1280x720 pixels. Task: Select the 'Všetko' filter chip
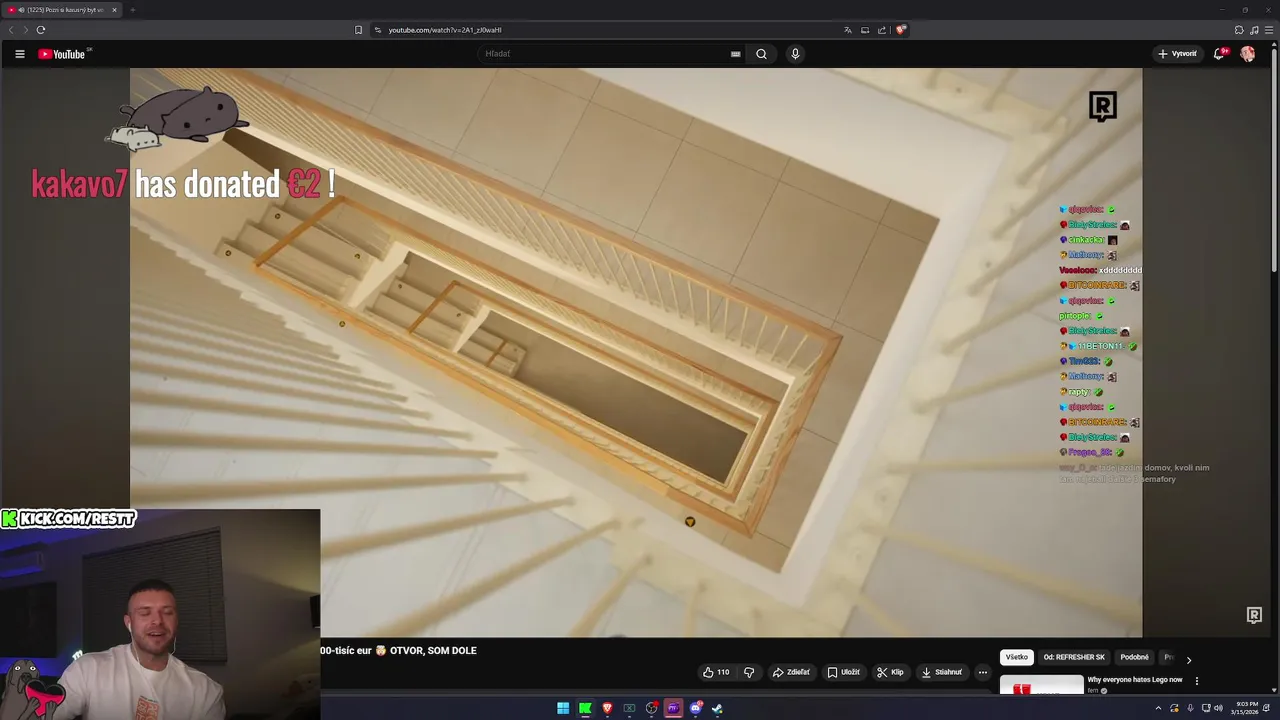coord(1017,657)
